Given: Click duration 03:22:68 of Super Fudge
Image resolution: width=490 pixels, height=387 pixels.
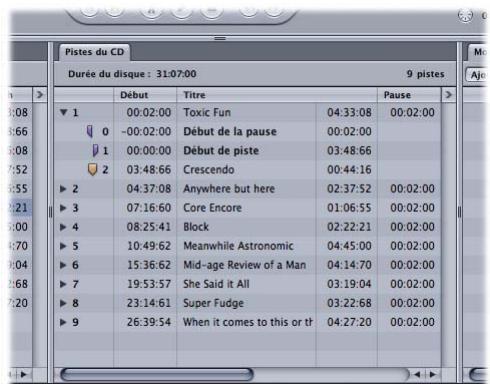Looking at the screenshot, I should (x=349, y=303).
